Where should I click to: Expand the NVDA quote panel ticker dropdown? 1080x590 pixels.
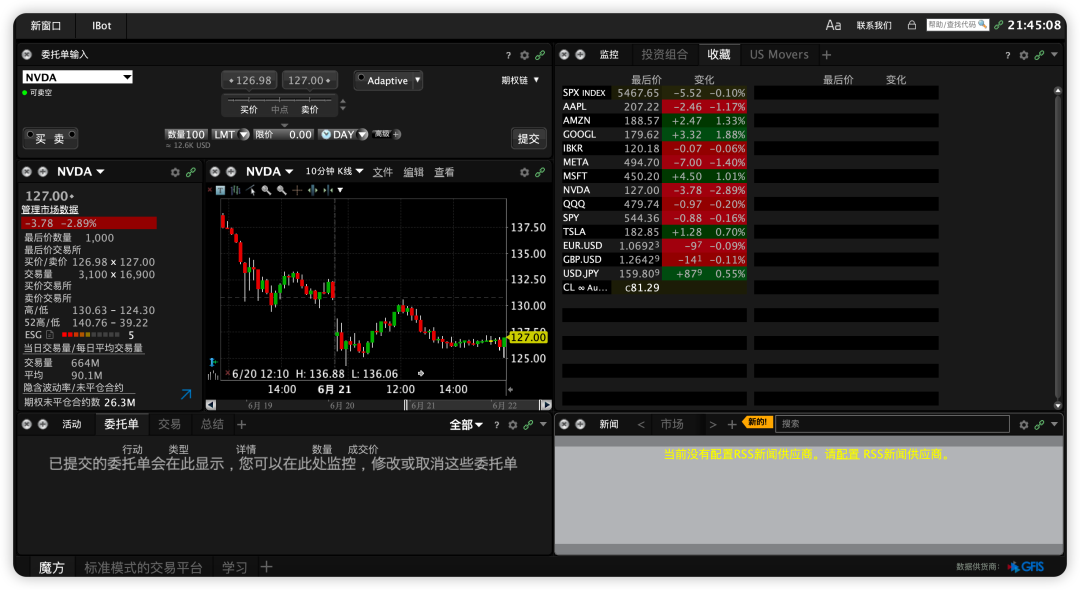point(101,171)
